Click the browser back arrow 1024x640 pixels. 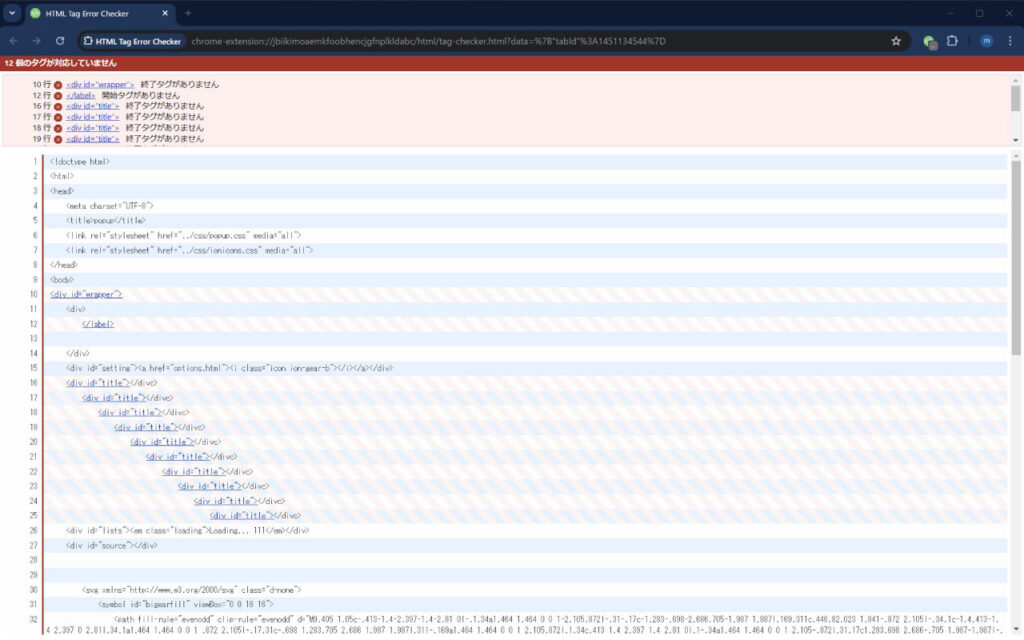pyautogui.click(x=14, y=40)
